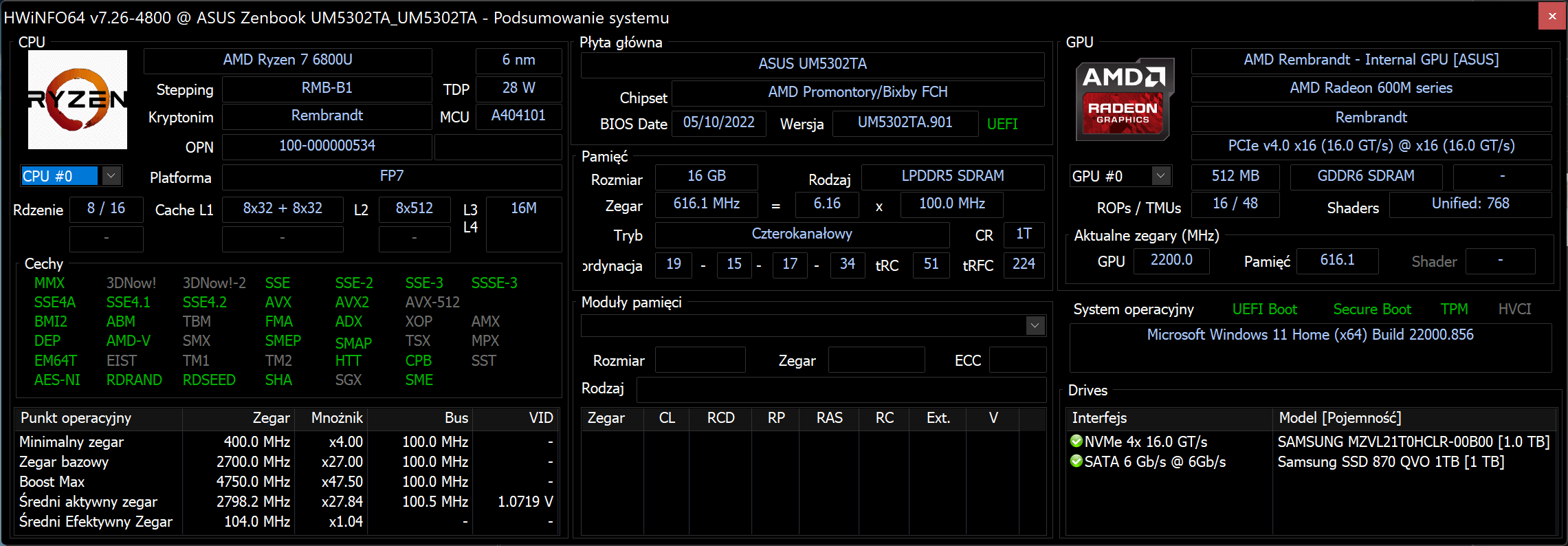Click the AMD Radeon Graphics logo

point(1124,100)
